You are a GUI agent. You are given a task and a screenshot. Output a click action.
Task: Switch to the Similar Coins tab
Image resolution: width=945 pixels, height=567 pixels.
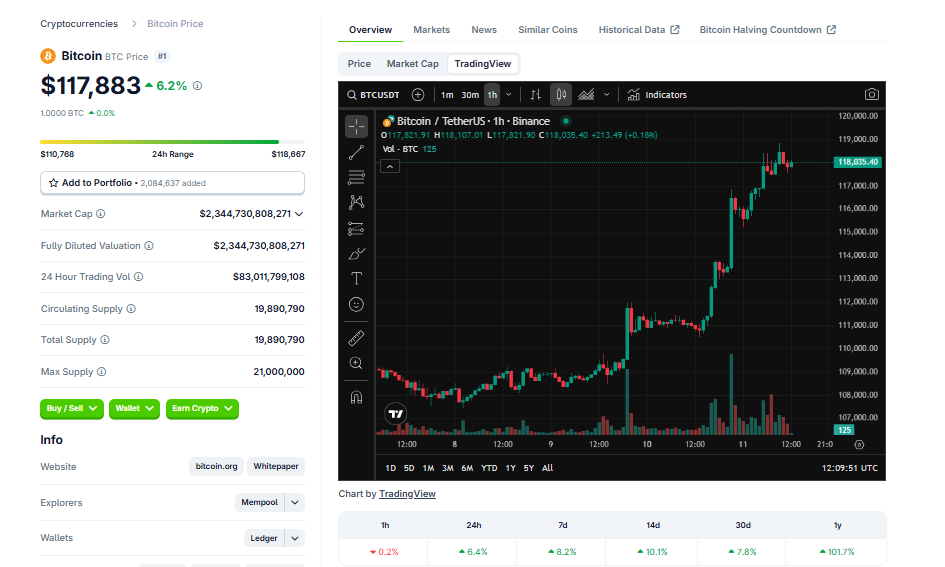(548, 30)
